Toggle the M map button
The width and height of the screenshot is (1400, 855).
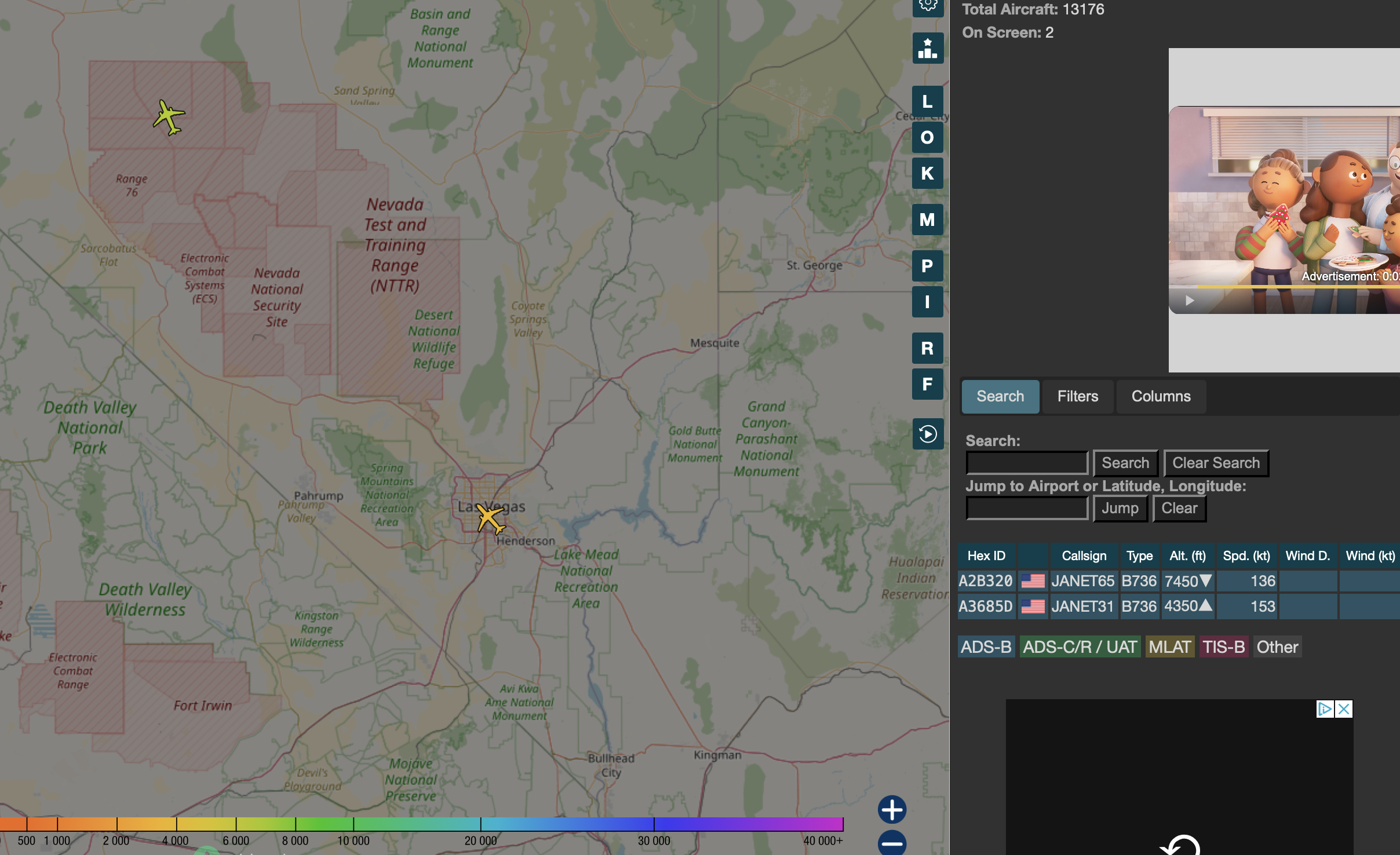click(928, 220)
